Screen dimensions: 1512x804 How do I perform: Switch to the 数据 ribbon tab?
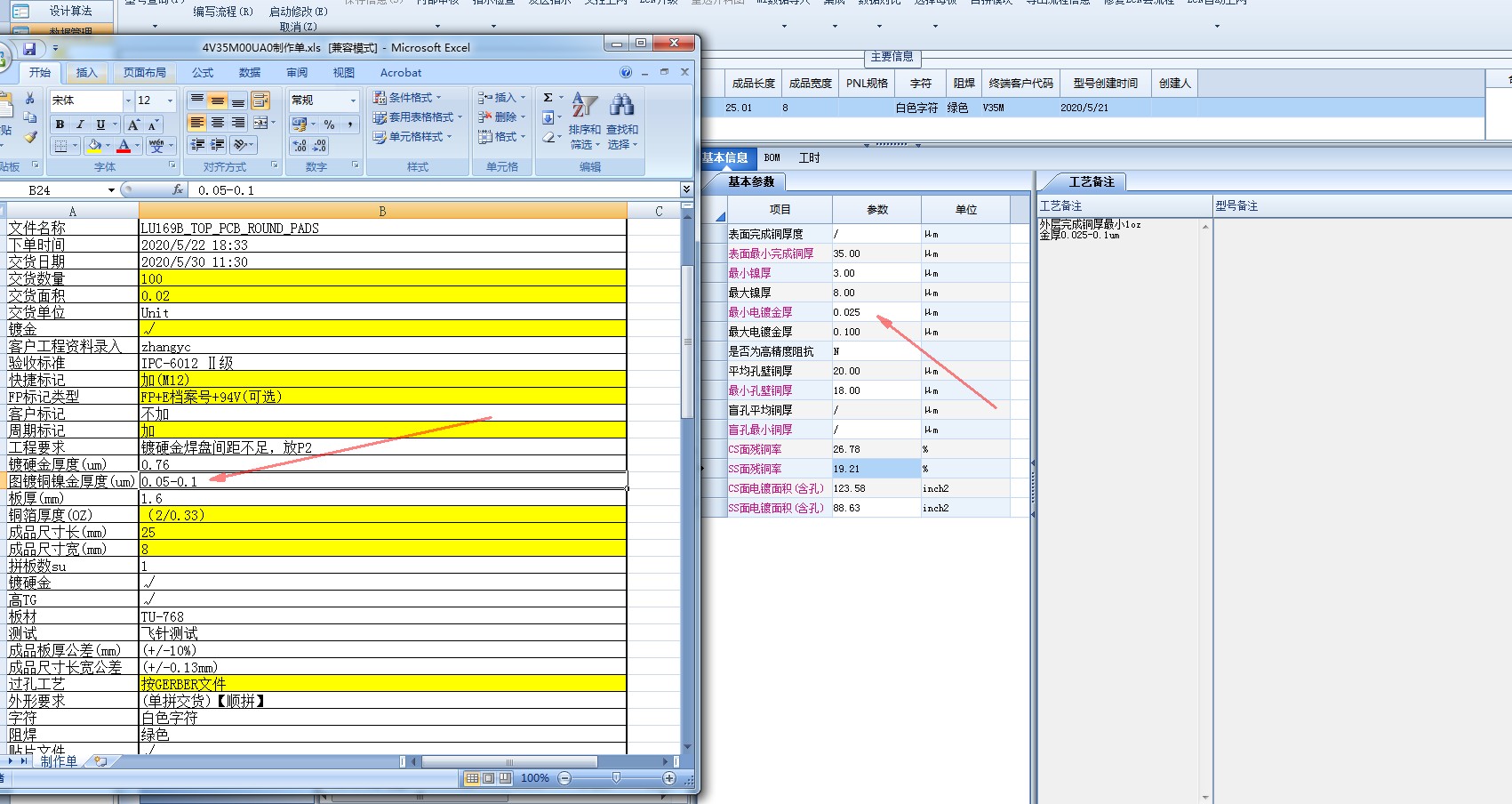pyautogui.click(x=250, y=73)
